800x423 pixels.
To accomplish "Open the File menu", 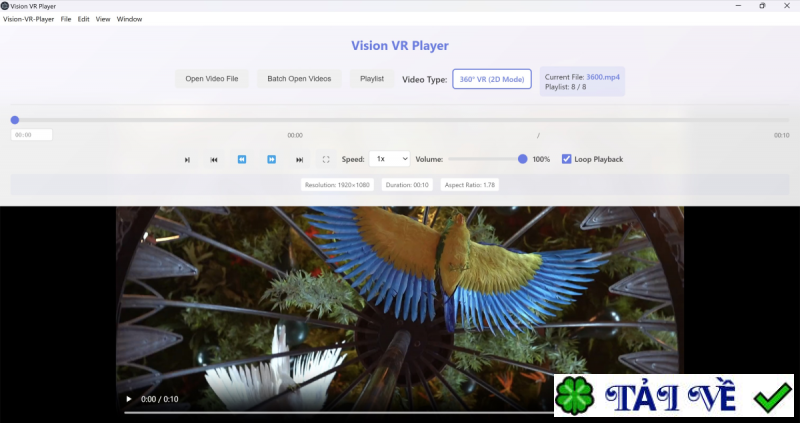I will (x=66, y=19).
